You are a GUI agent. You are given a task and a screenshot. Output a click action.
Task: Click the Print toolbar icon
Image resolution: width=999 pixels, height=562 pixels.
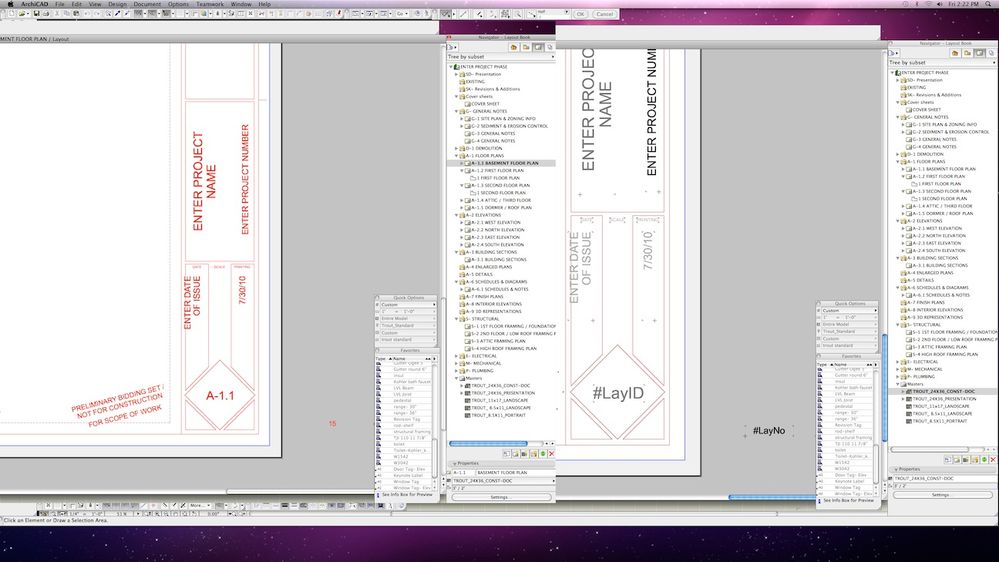(x=45, y=13)
